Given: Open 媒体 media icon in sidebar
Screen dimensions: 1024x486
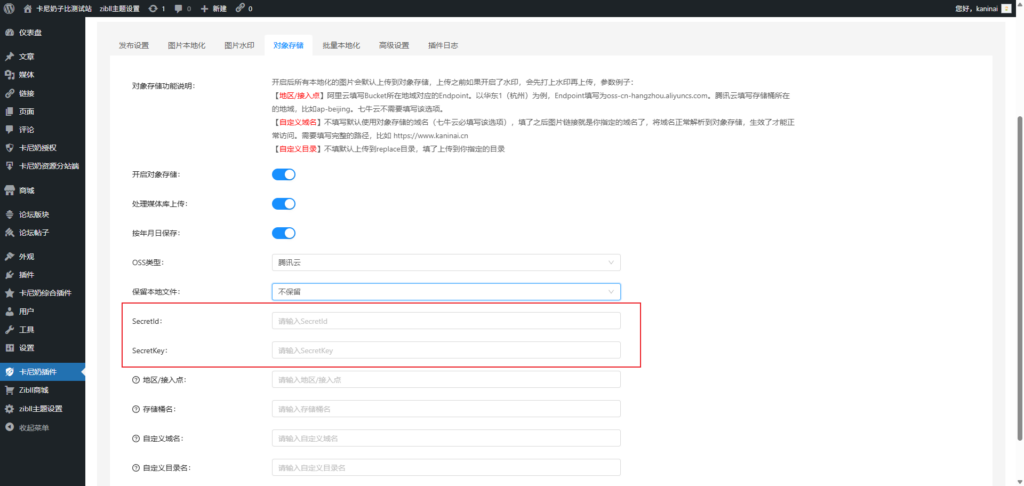Looking at the screenshot, I should 9,75.
